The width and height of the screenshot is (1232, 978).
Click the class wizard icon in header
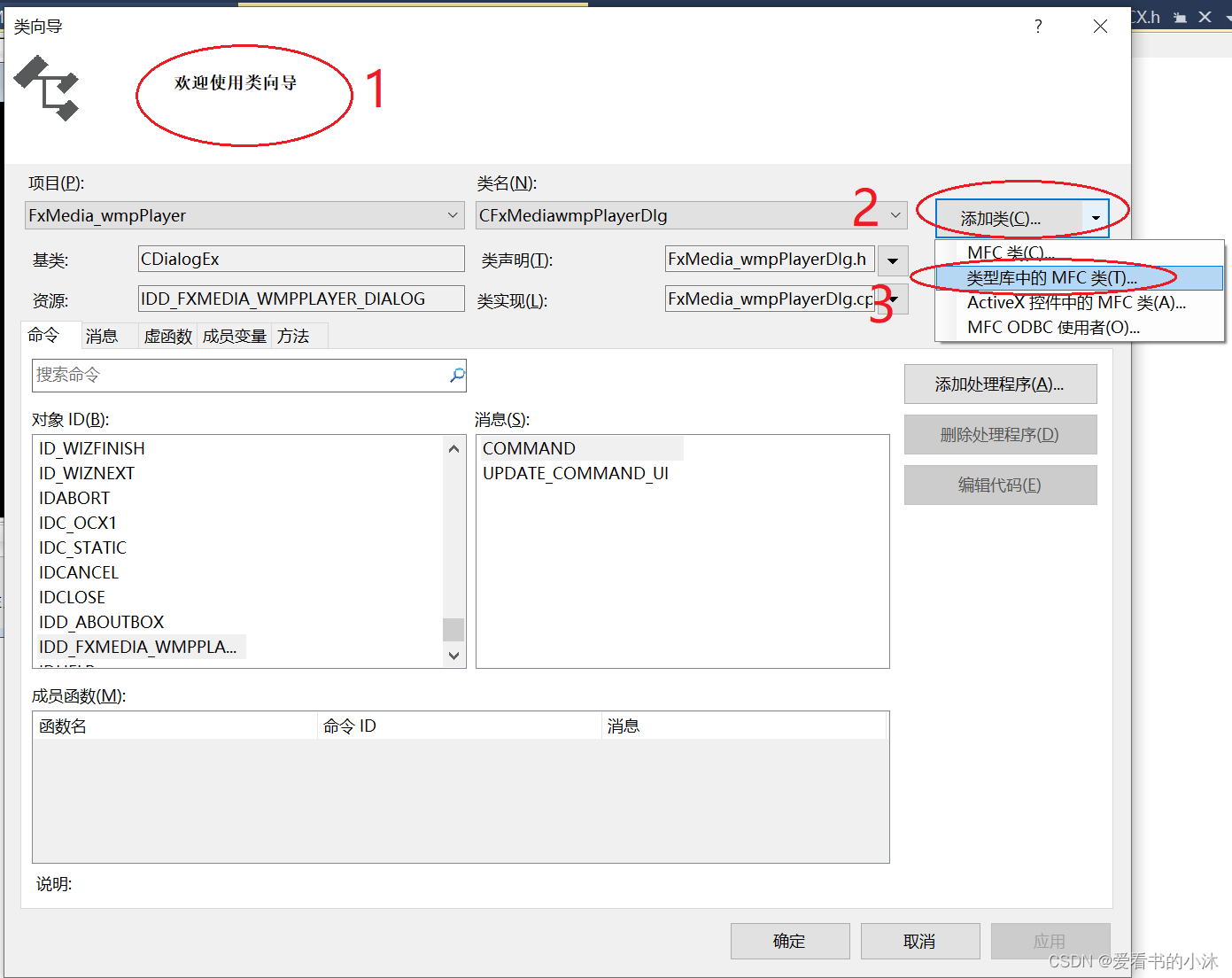click(x=47, y=88)
